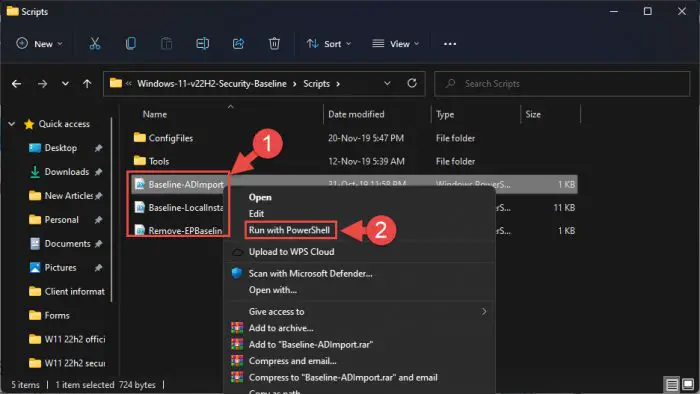This screenshot has width=700, height=394.
Task: Open the View dropdown menu
Action: (396, 44)
